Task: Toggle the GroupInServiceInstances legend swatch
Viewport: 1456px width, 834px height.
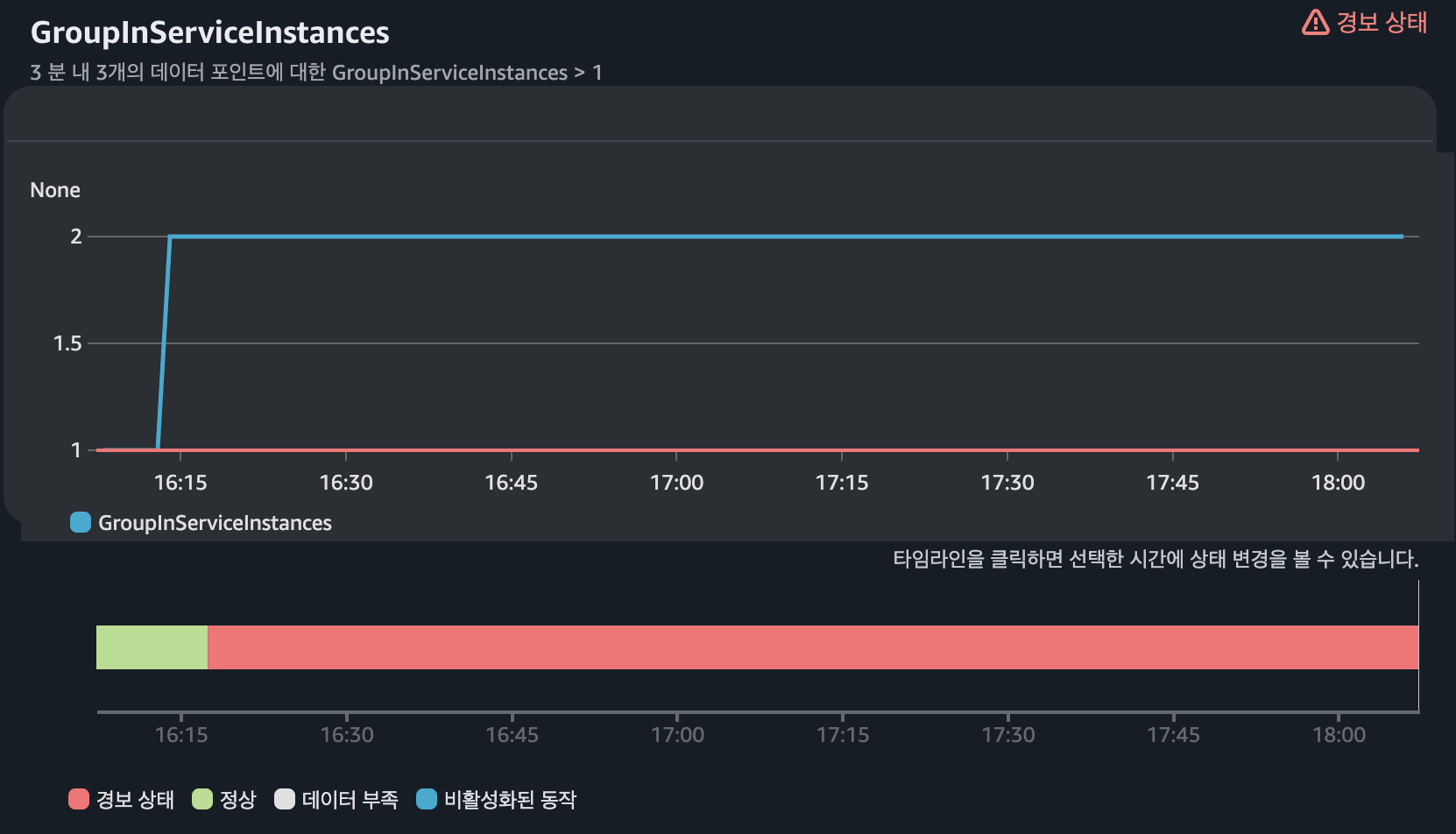Action: tap(81, 522)
